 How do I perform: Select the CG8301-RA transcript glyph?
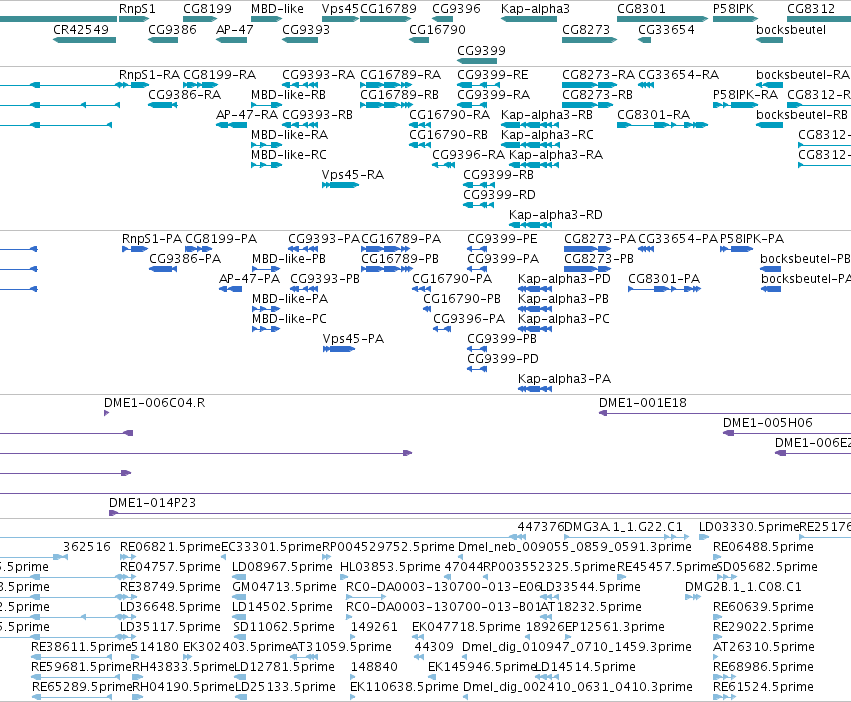tap(662, 125)
